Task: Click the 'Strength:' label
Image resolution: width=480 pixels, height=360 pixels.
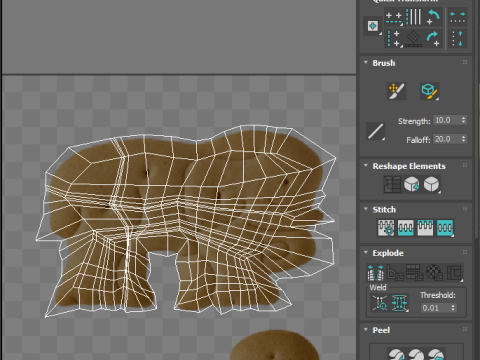Action: click(414, 121)
